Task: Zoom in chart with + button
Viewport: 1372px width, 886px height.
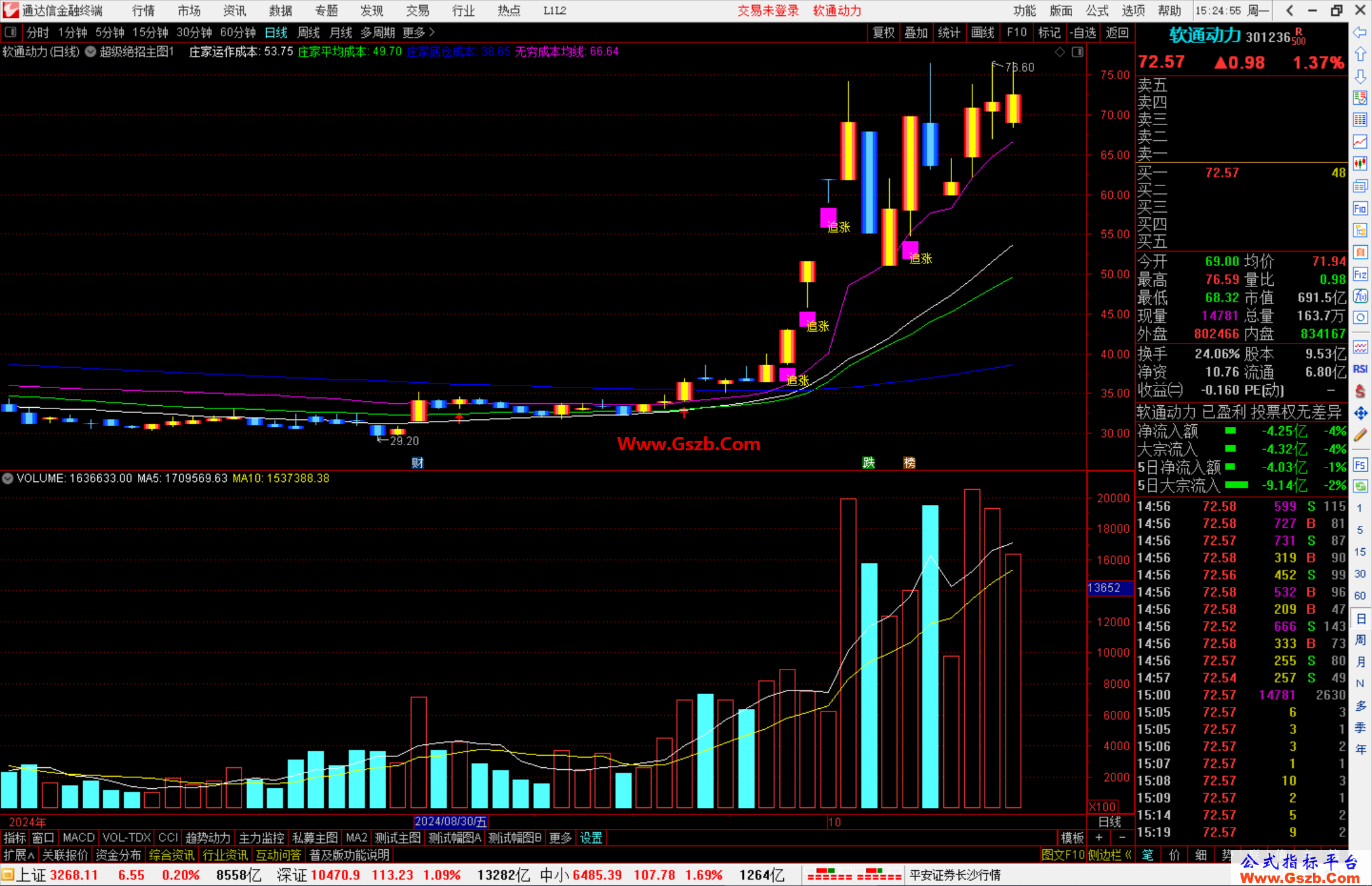Action: tap(1099, 838)
